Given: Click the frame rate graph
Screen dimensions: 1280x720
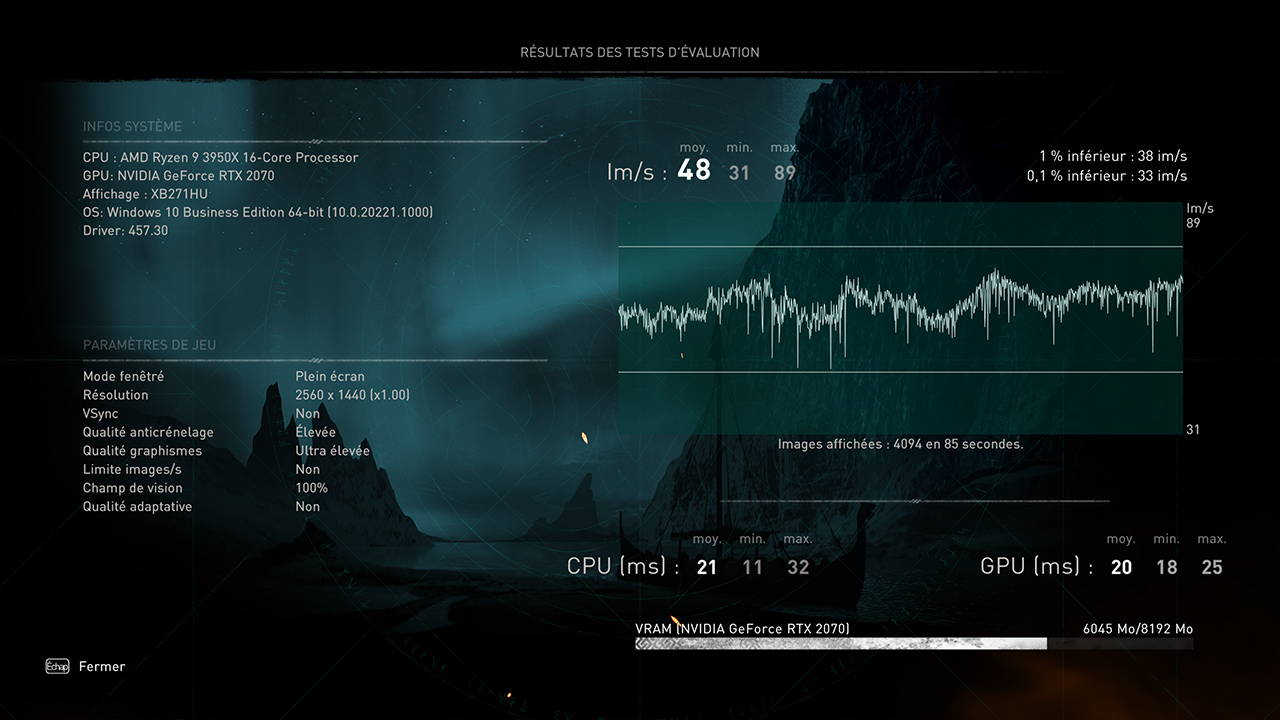Looking at the screenshot, I should (x=900, y=318).
